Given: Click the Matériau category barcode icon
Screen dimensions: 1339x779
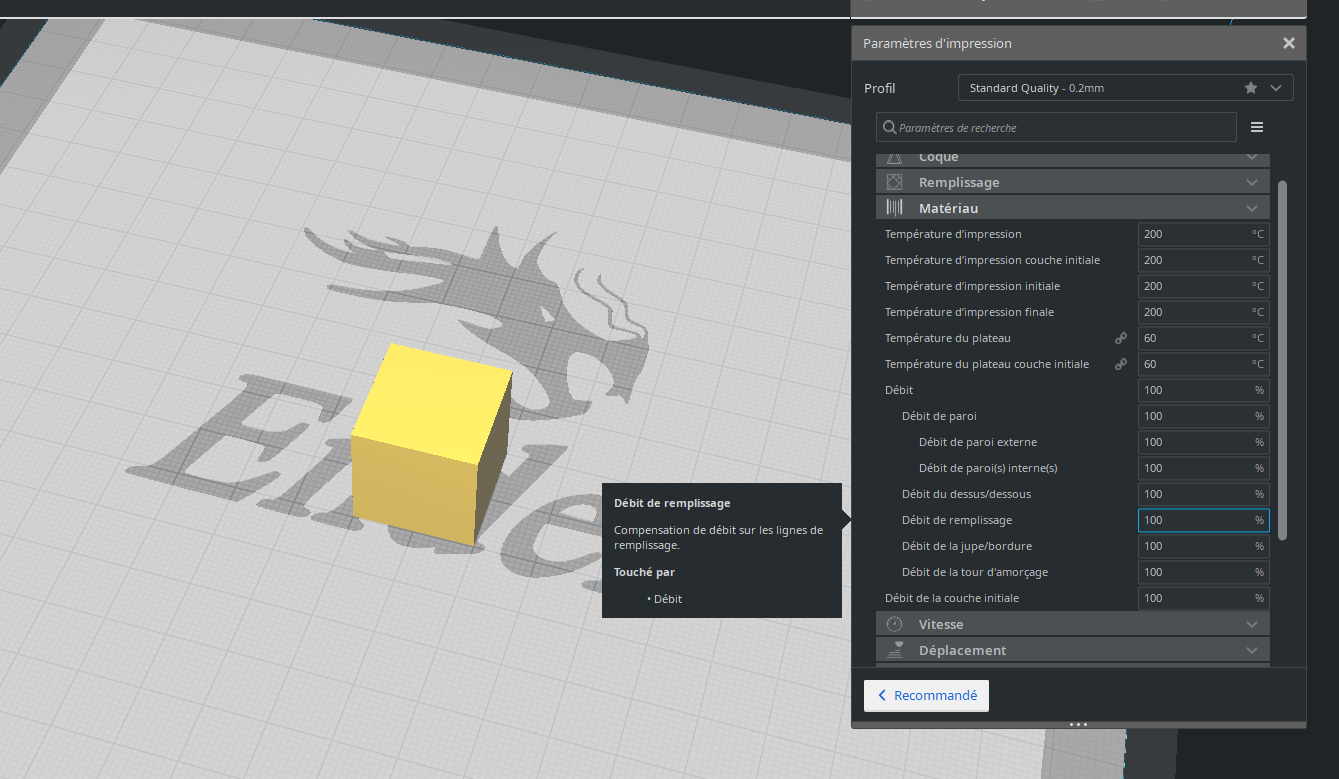Looking at the screenshot, I should [x=895, y=208].
